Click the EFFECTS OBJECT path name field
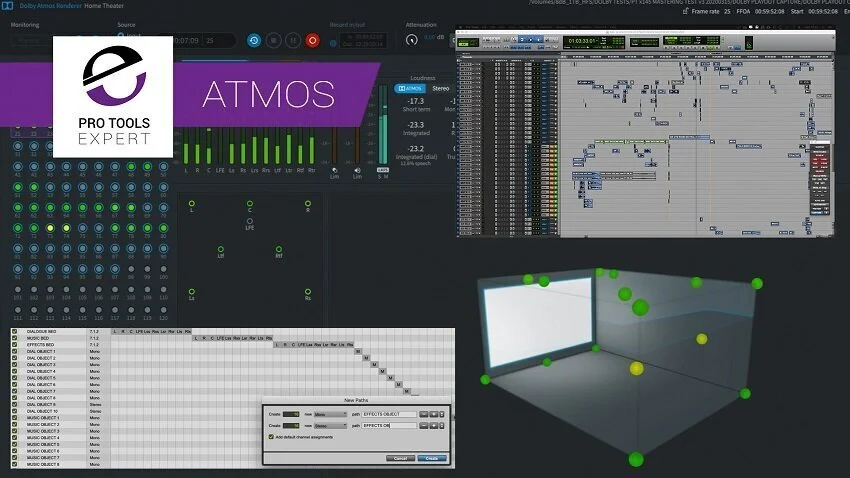Image resolution: width=850 pixels, height=478 pixels. [389, 414]
